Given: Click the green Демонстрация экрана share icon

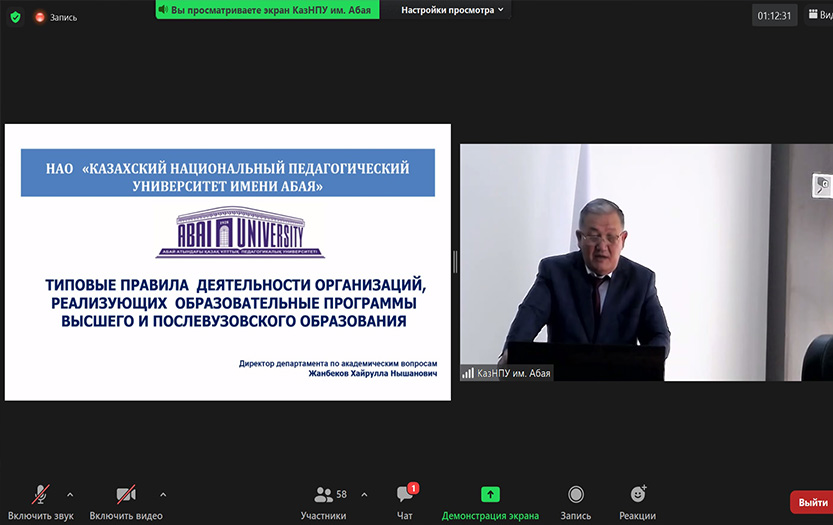Looking at the screenshot, I should click(490, 494).
